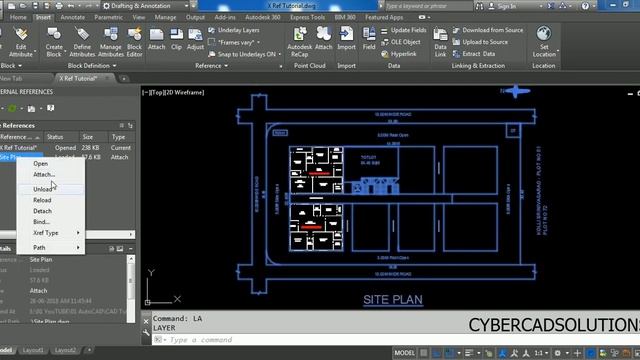Open the Express Tools ribbon tab
640x360 pixels.
(307, 18)
